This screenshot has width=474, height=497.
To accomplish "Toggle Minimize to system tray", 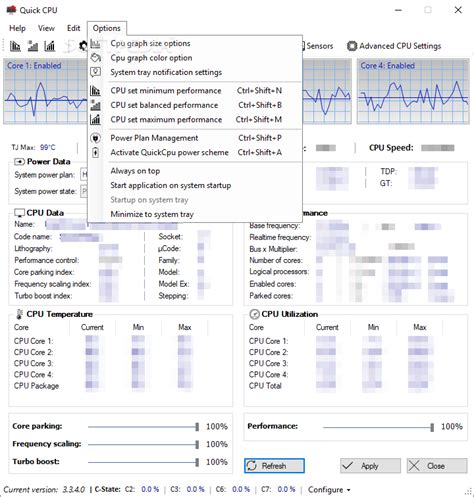I will tap(195, 214).
